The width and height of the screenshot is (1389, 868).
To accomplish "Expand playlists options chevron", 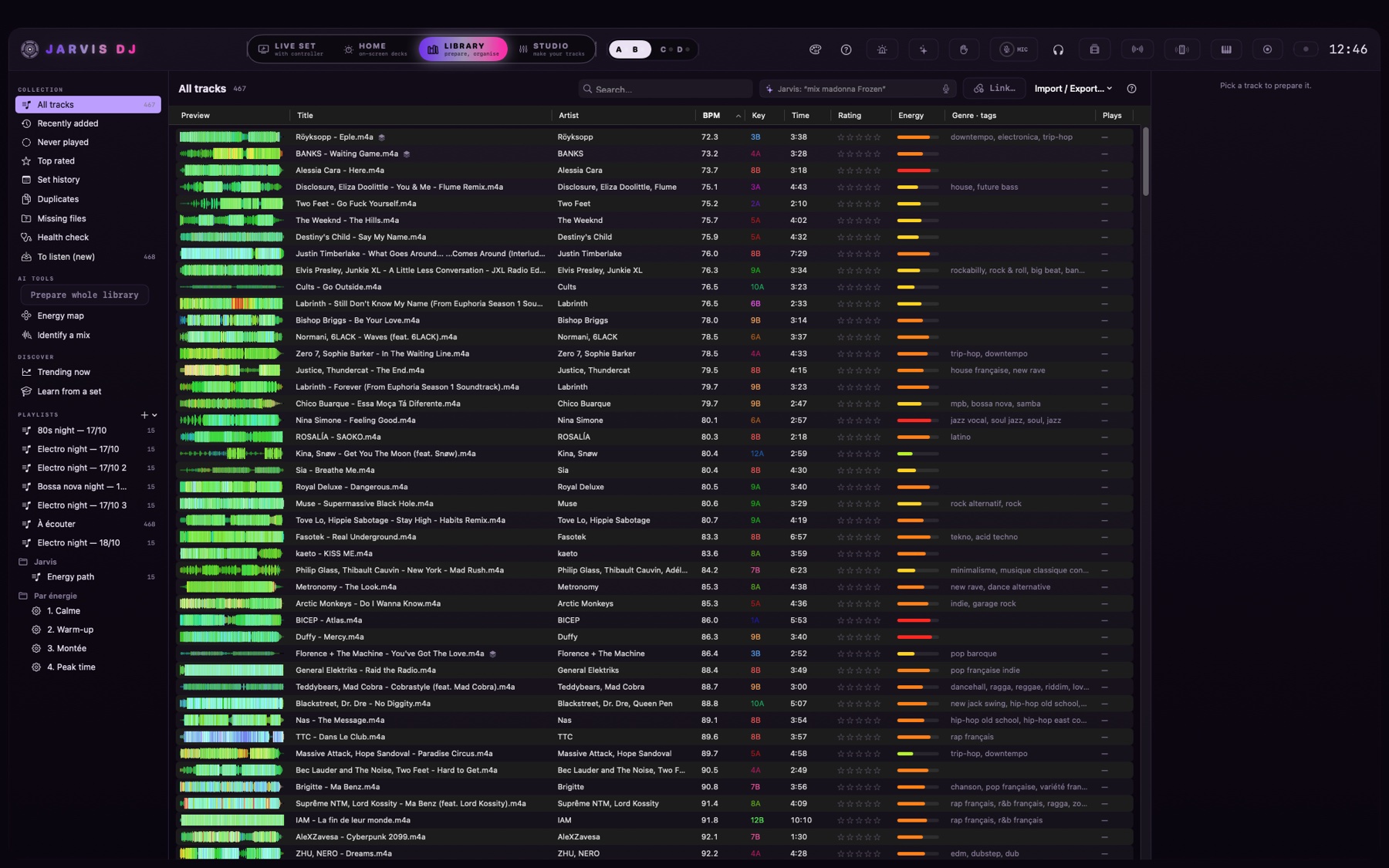I will pyautogui.click(x=155, y=415).
